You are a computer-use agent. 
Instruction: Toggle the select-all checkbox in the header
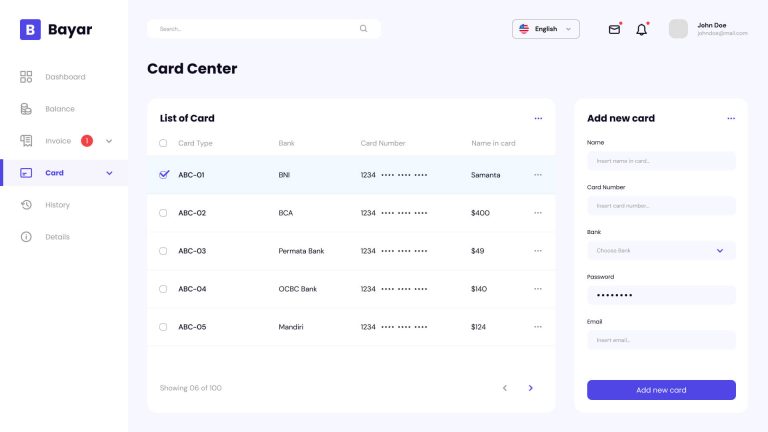(x=164, y=143)
